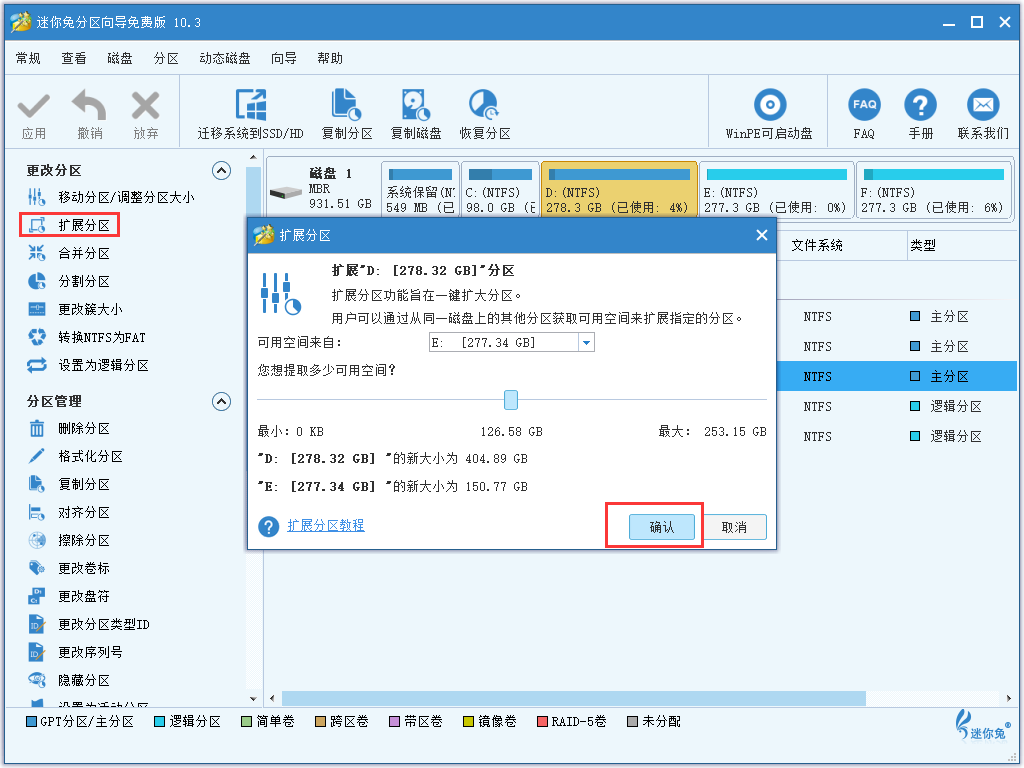Select 隐藏分区 in the sidebar
This screenshot has height=768, width=1024.
(69, 680)
